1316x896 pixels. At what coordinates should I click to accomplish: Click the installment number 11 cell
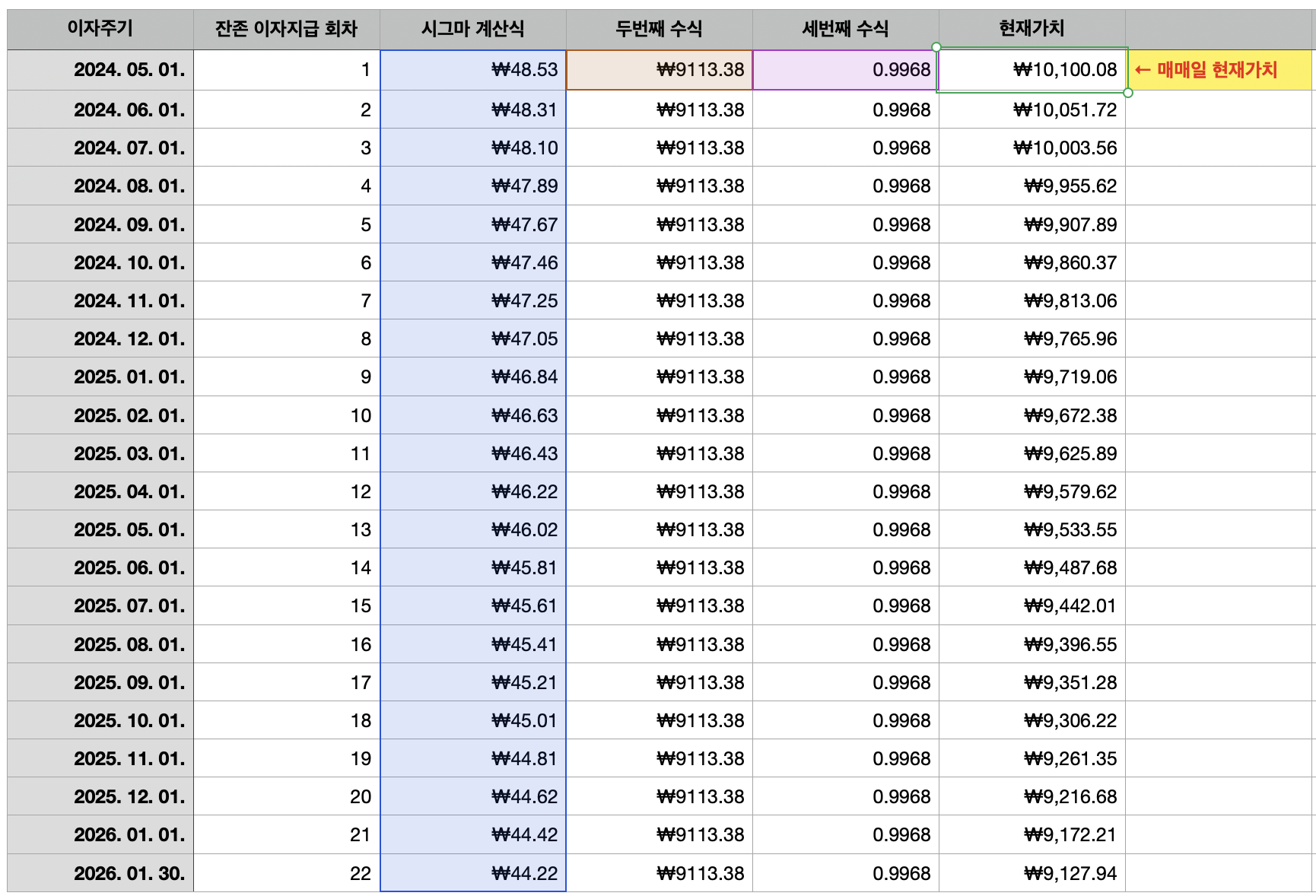287,453
